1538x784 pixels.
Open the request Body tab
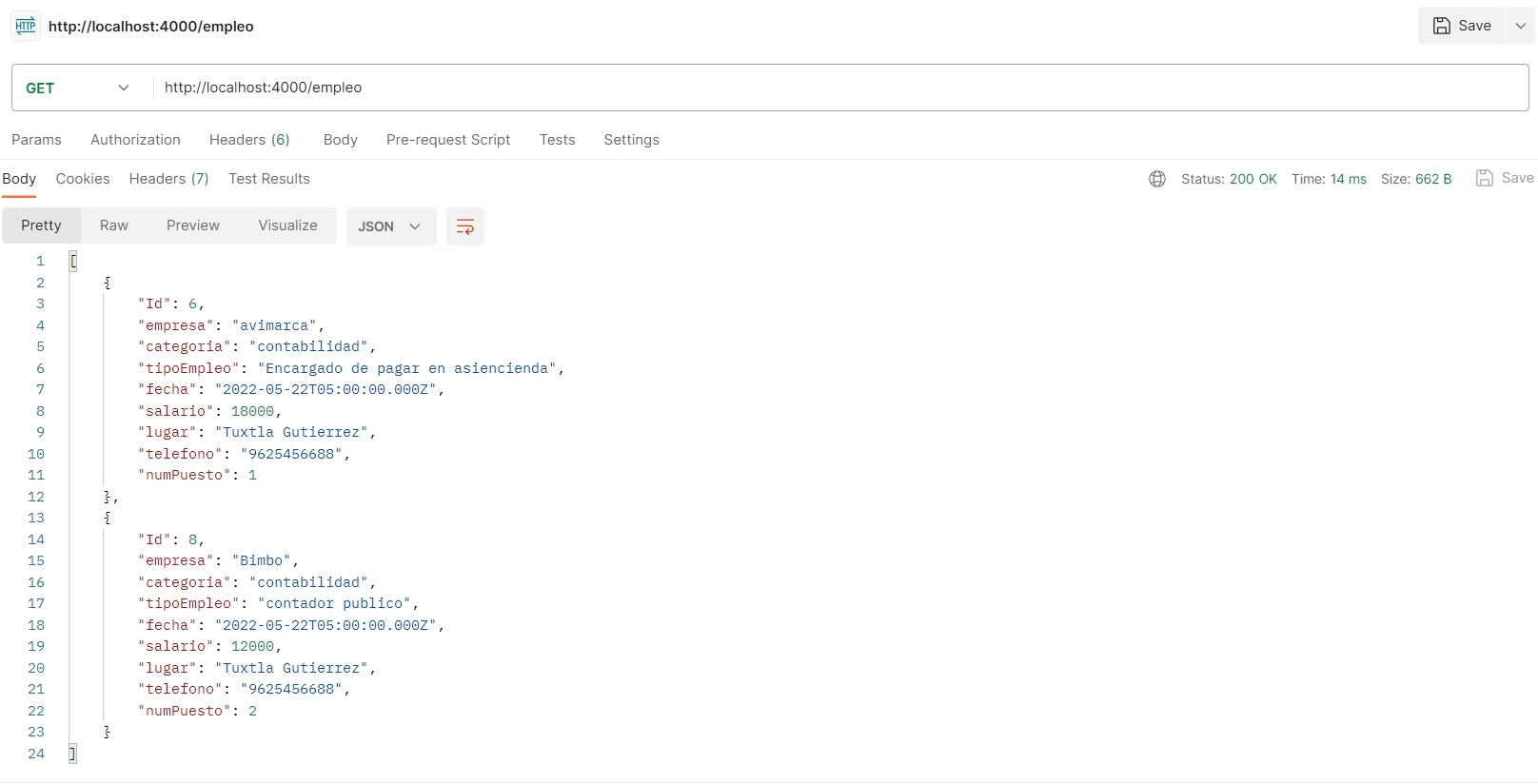click(340, 140)
